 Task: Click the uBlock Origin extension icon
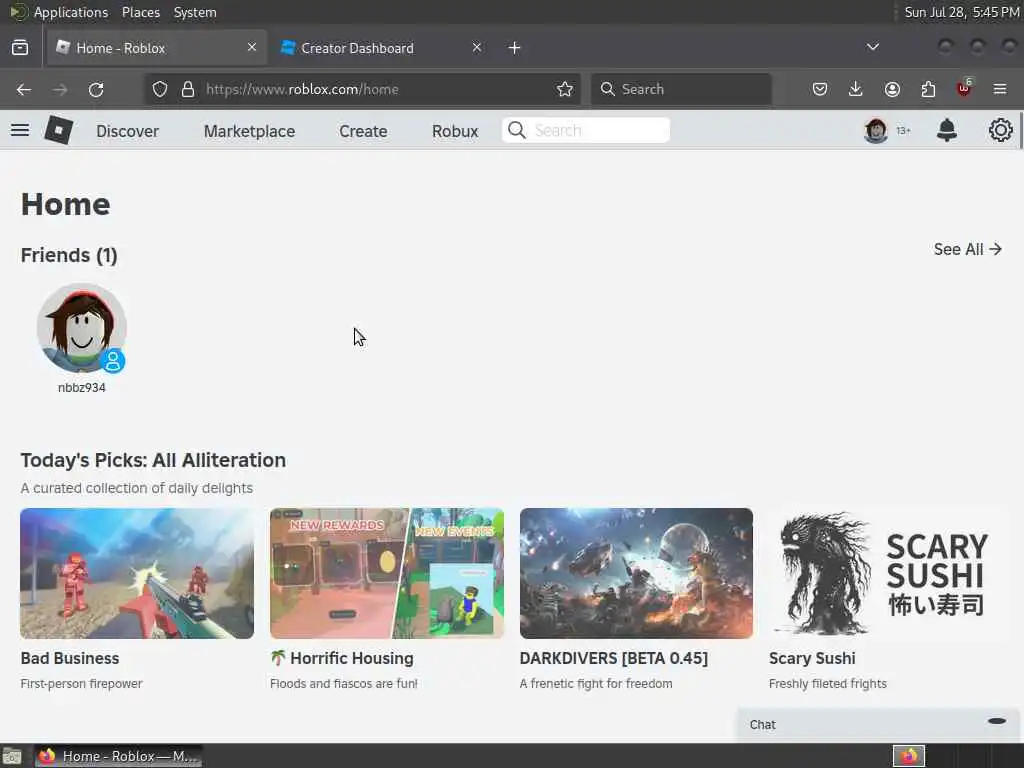pyautogui.click(x=964, y=88)
